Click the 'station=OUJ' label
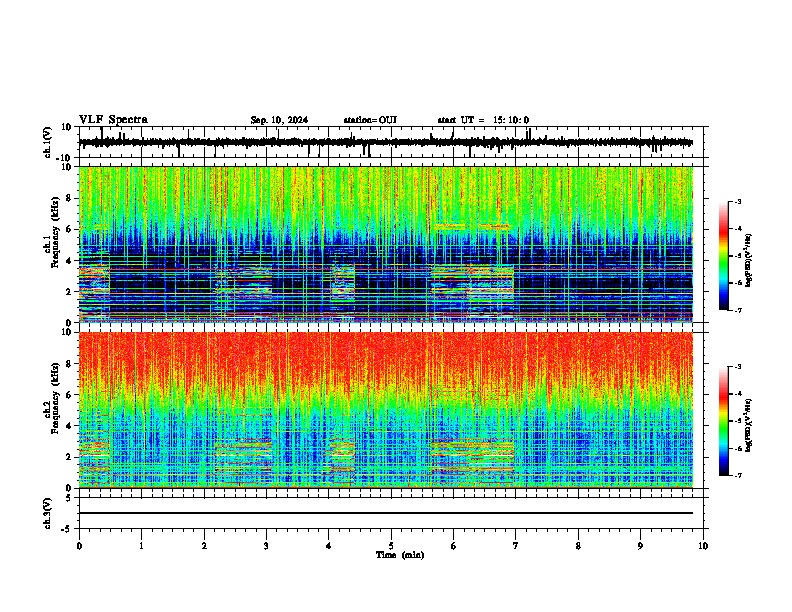792x612 pixels. [370, 120]
